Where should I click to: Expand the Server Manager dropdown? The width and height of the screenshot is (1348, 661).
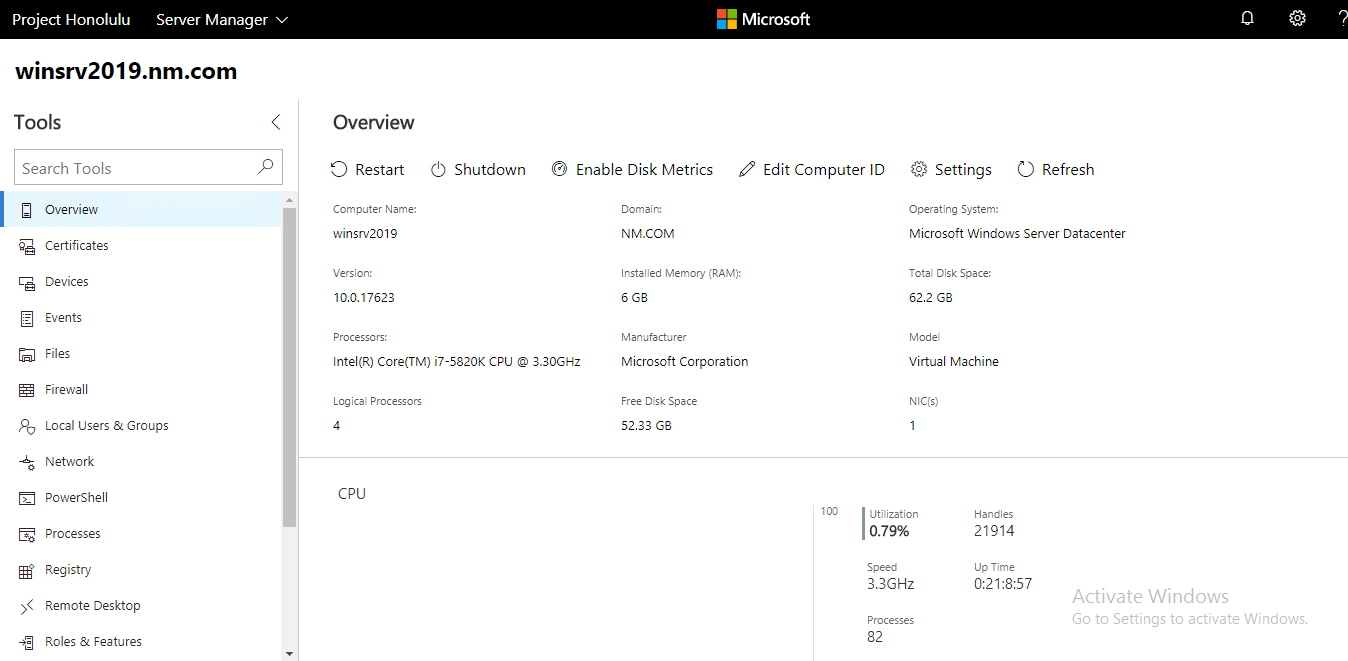coord(221,19)
